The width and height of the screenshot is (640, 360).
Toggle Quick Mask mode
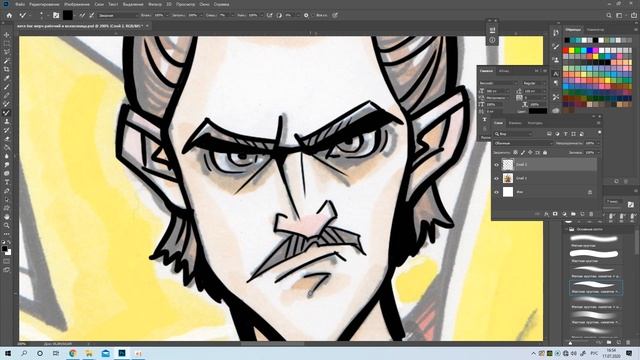[x=7, y=261]
